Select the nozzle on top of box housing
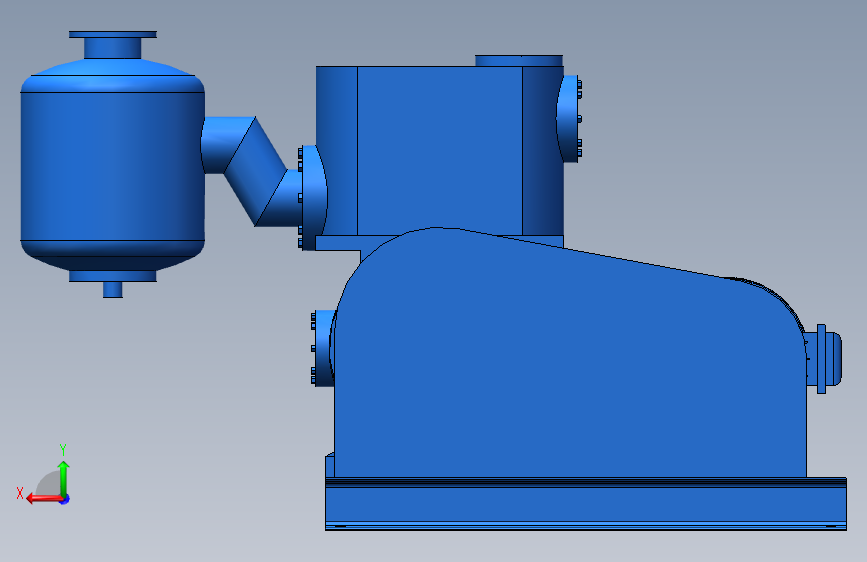 (x=519, y=60)
